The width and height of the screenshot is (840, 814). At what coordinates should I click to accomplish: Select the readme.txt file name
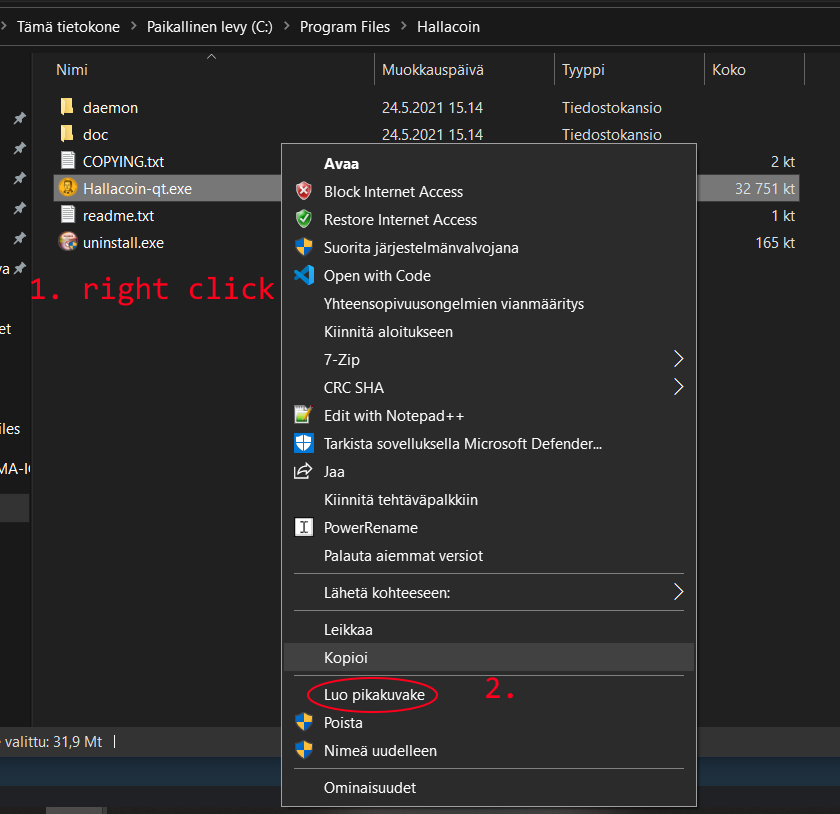pos(118,215)
